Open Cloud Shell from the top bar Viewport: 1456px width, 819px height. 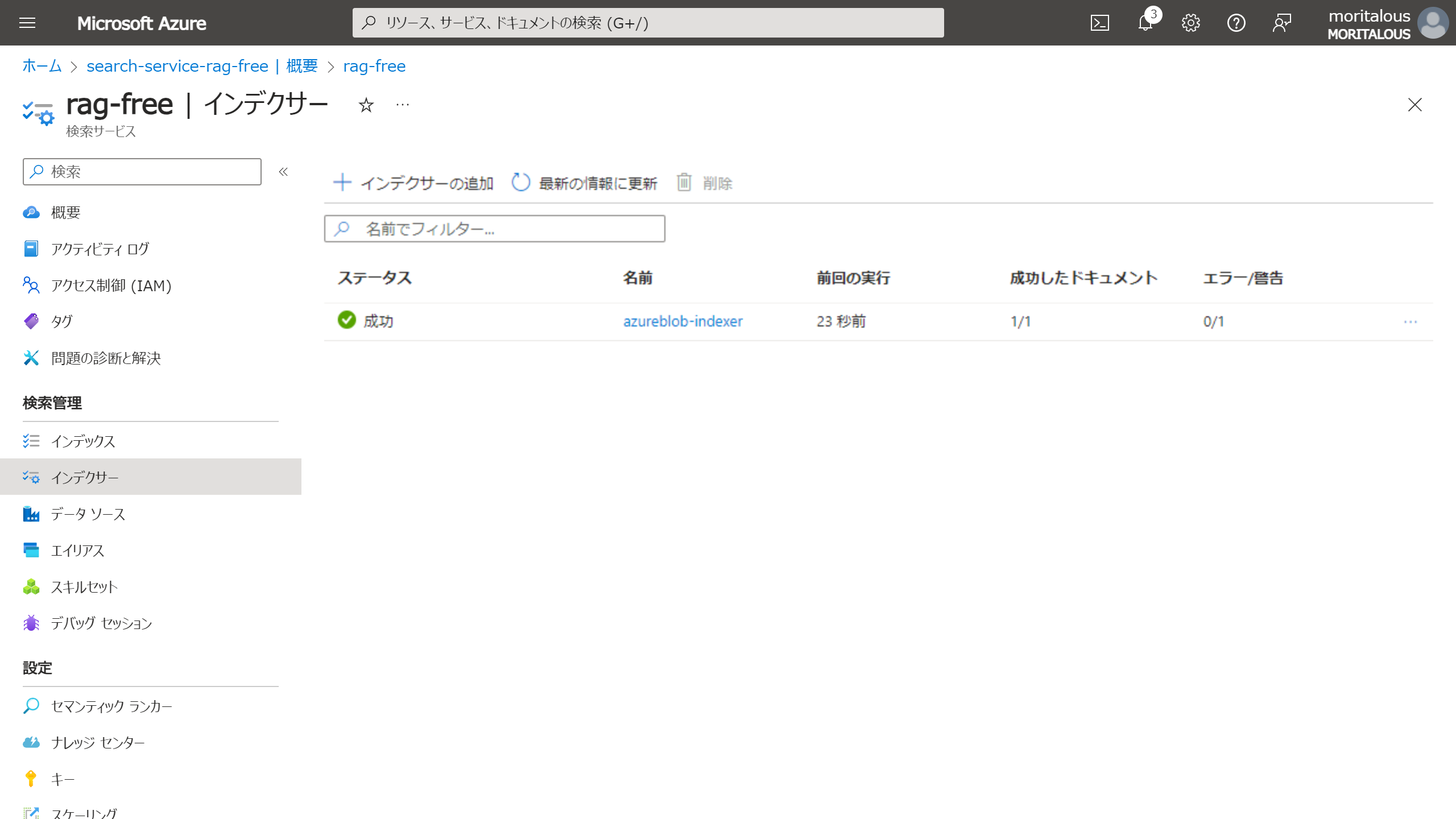click(x=1100, y=23)
